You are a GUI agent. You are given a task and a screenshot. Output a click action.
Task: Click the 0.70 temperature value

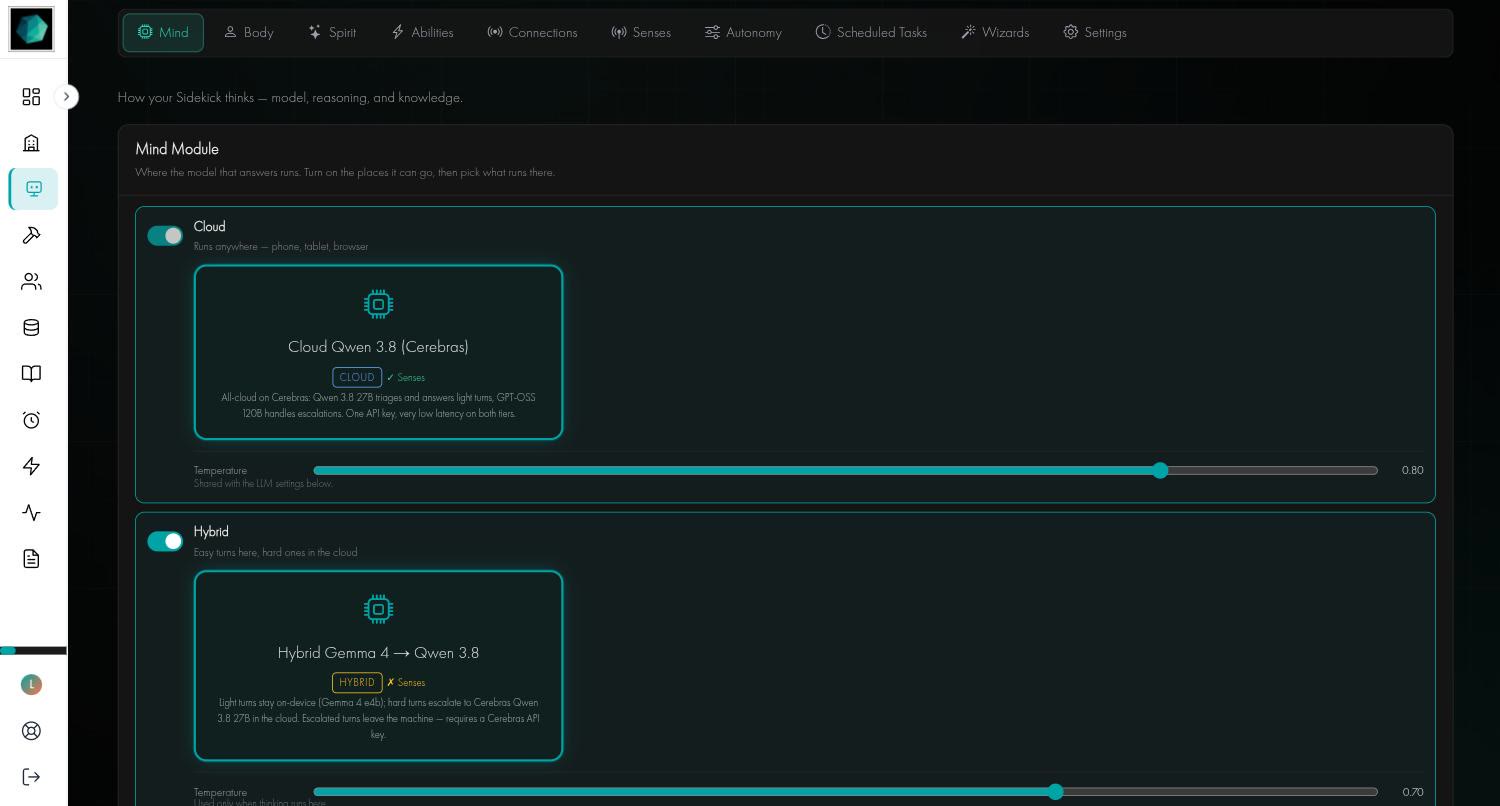(x=1412, y=792)
